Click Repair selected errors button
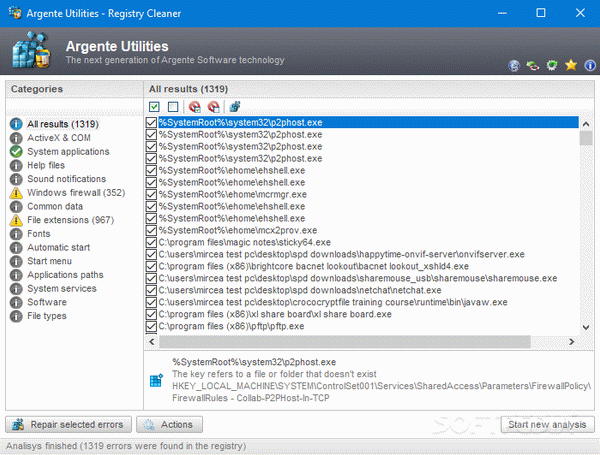 coord(68,424)
